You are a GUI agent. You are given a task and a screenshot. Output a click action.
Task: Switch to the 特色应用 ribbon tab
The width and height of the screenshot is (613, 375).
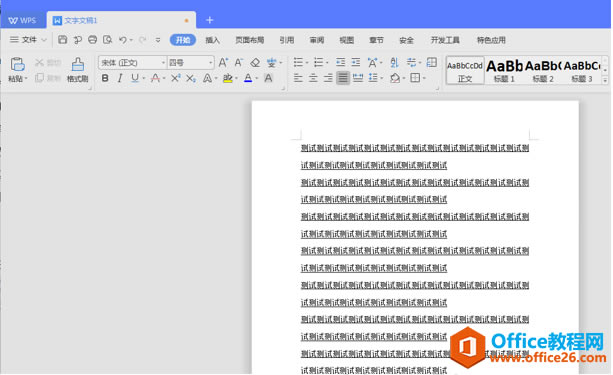491,40
